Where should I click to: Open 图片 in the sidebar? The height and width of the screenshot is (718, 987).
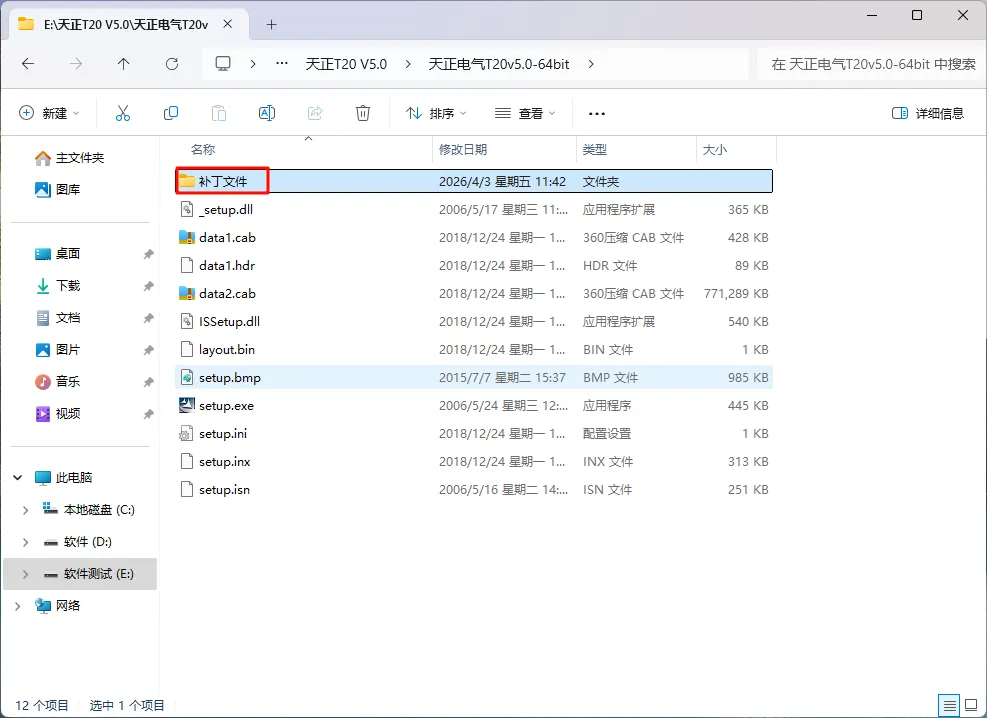click(x=57, y=350)
